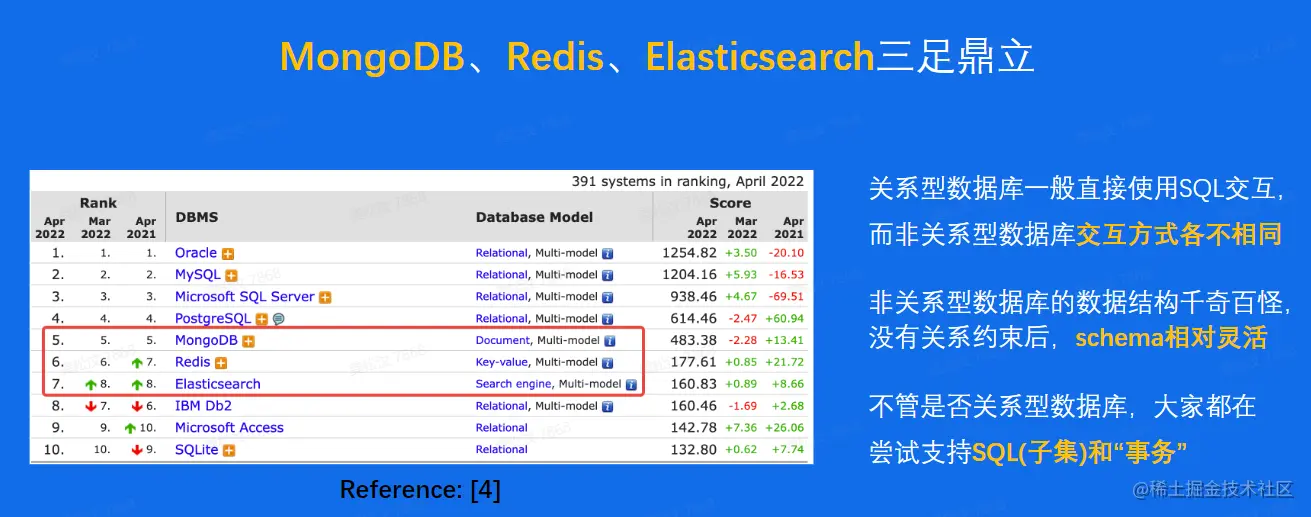Screen dimensions: 1311x517
Task: Click SQLite's score value 132.80
Action: (x=693, y=450)
